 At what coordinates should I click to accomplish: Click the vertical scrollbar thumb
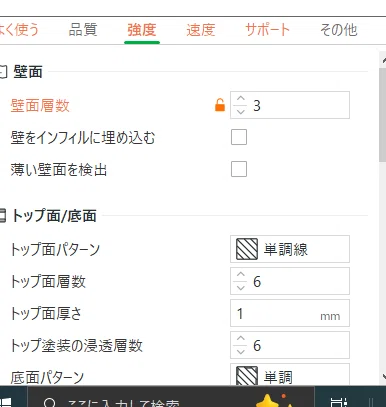pos(383,115)
